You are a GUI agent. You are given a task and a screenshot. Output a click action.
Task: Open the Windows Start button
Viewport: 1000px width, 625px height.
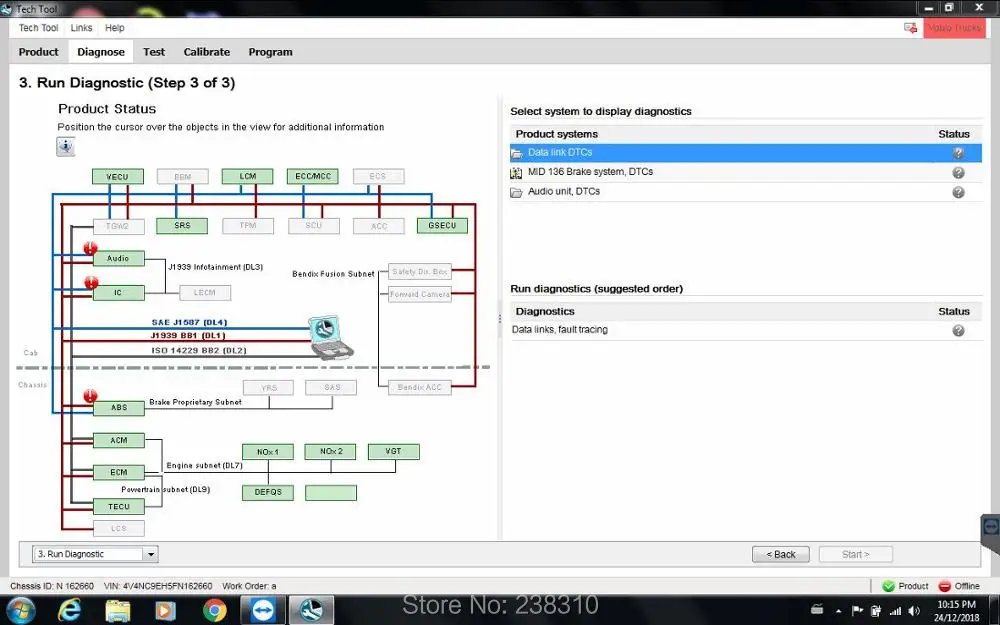click(x=19, y=610)
